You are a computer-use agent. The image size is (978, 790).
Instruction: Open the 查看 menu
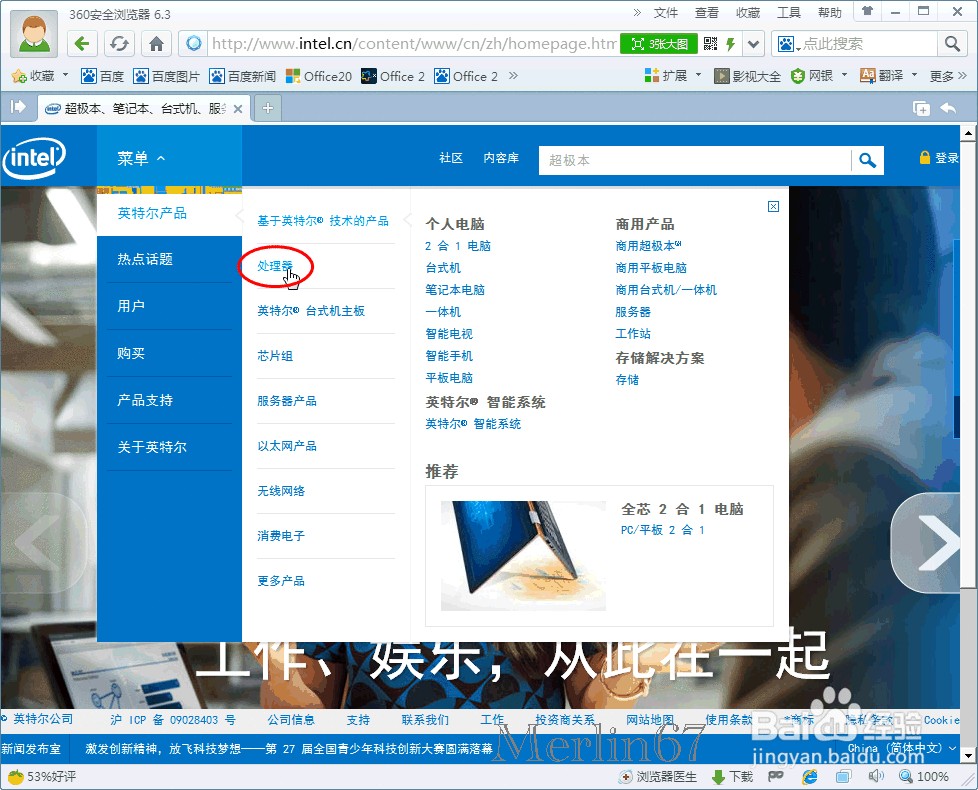coord(707,12)
